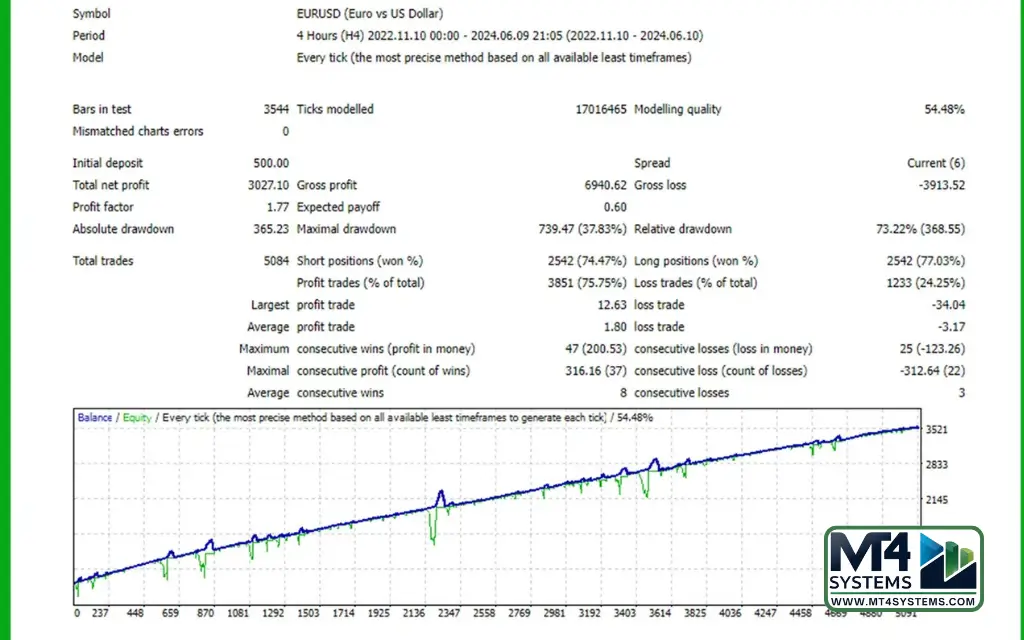
Task: Click the 3521 label on chart axis
Action: [937, 430]
